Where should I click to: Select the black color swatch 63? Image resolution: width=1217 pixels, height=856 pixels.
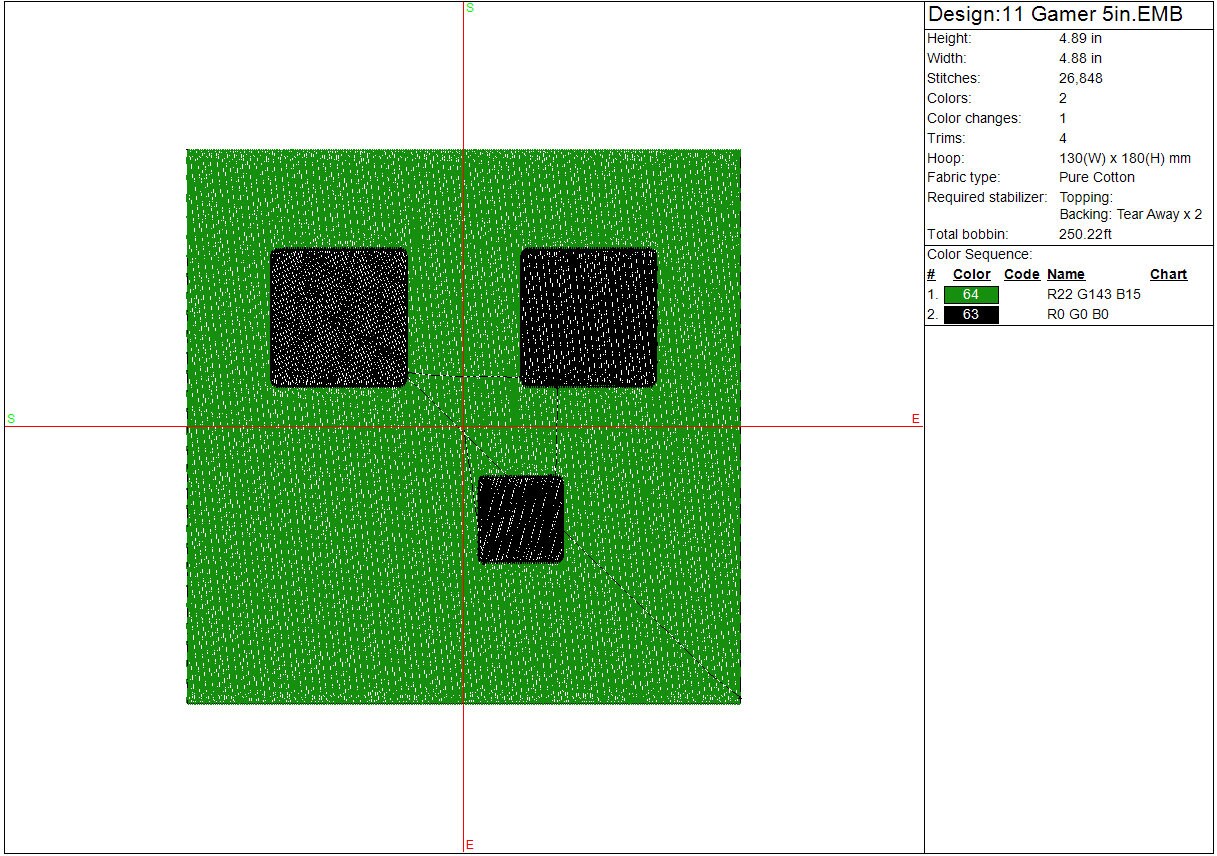971,315
